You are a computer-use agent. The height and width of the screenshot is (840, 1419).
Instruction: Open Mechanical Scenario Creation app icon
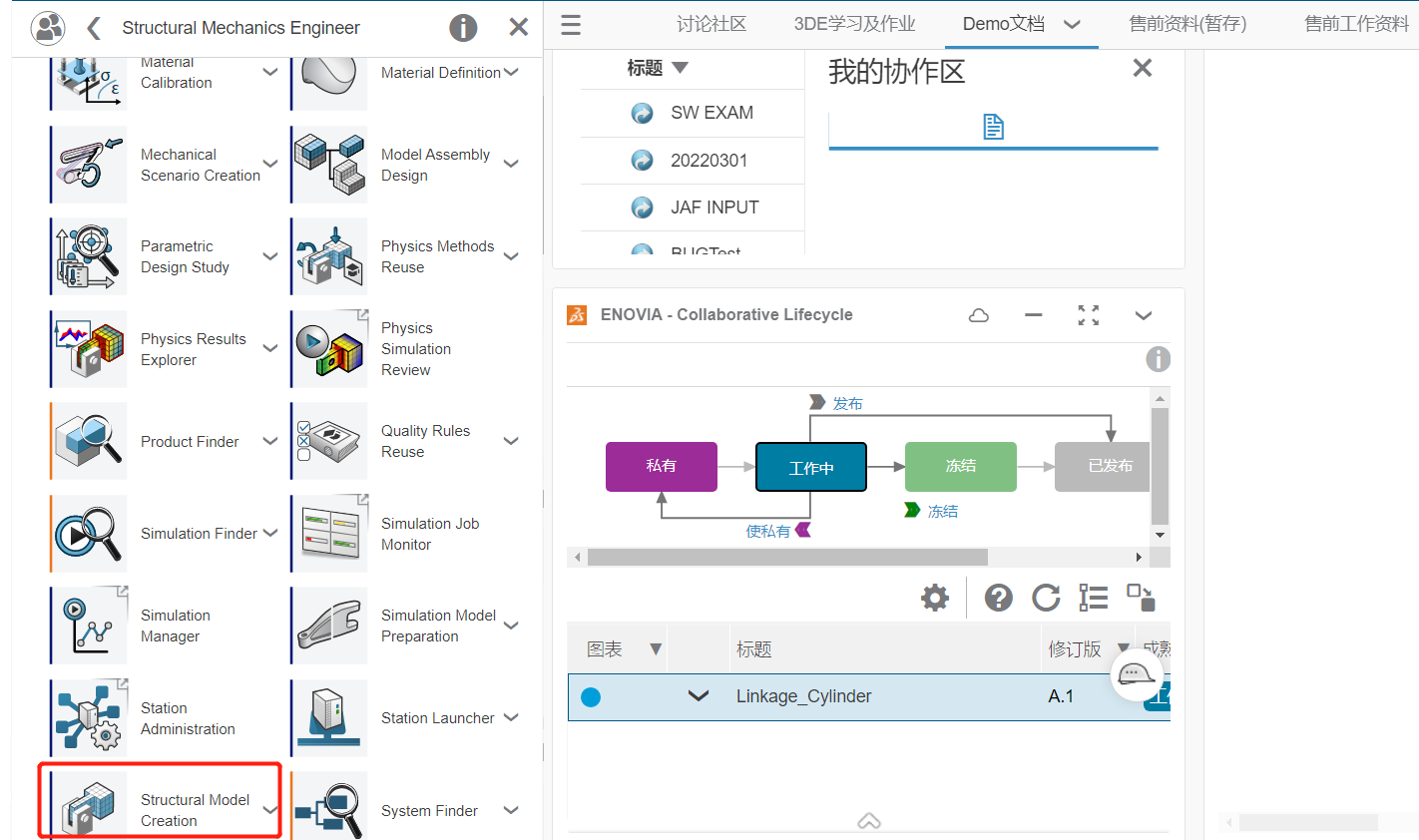[90, 165]
